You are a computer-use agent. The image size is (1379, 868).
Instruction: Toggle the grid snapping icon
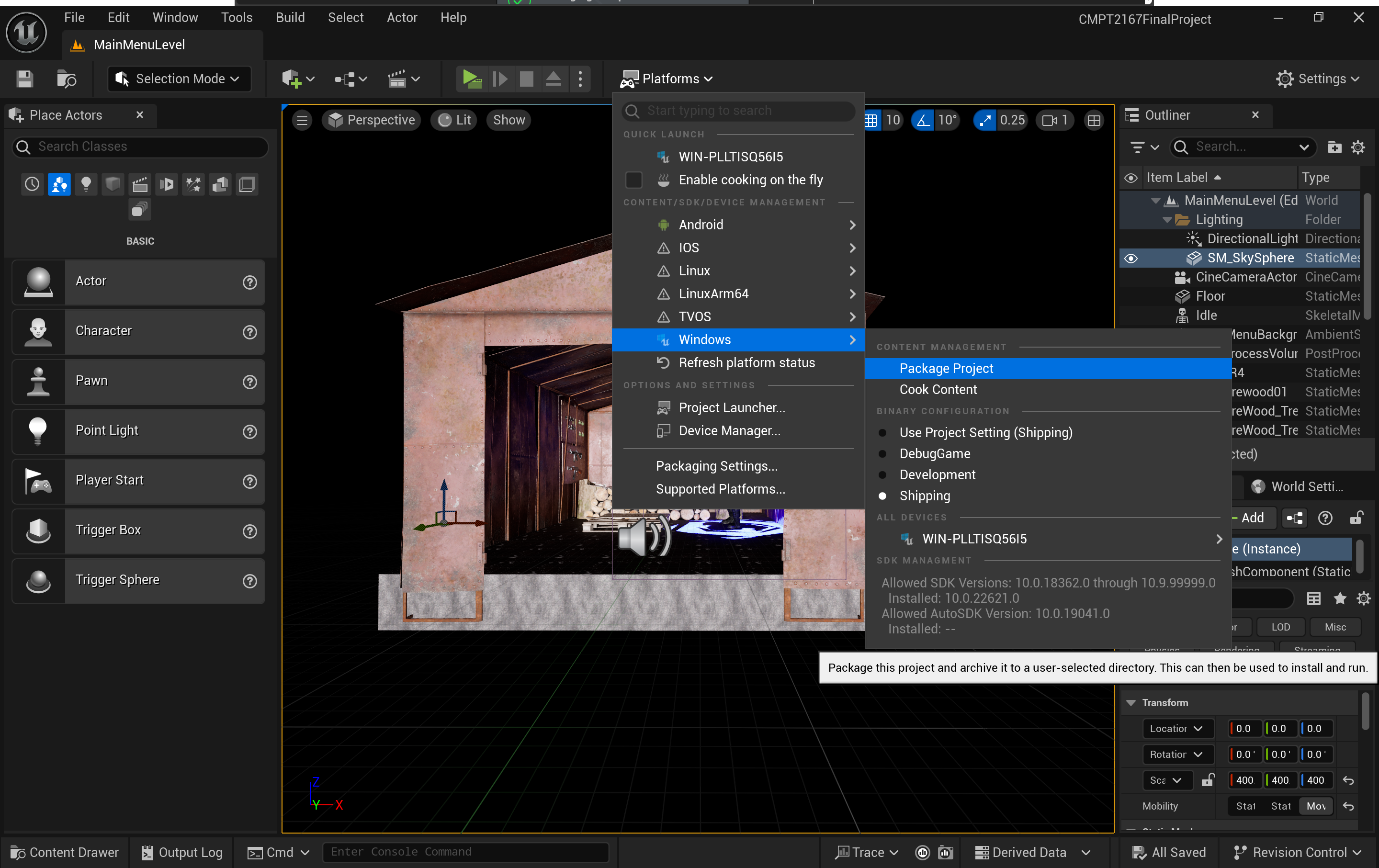tap(870, 120)
